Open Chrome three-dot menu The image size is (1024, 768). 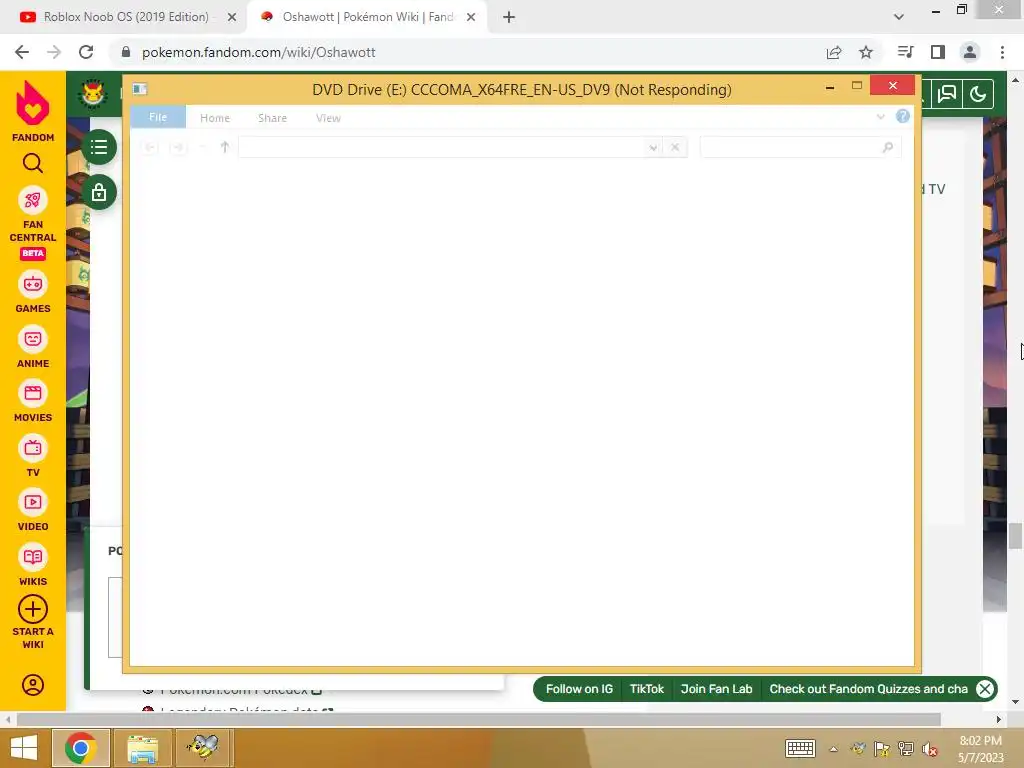pos(1002,52)
